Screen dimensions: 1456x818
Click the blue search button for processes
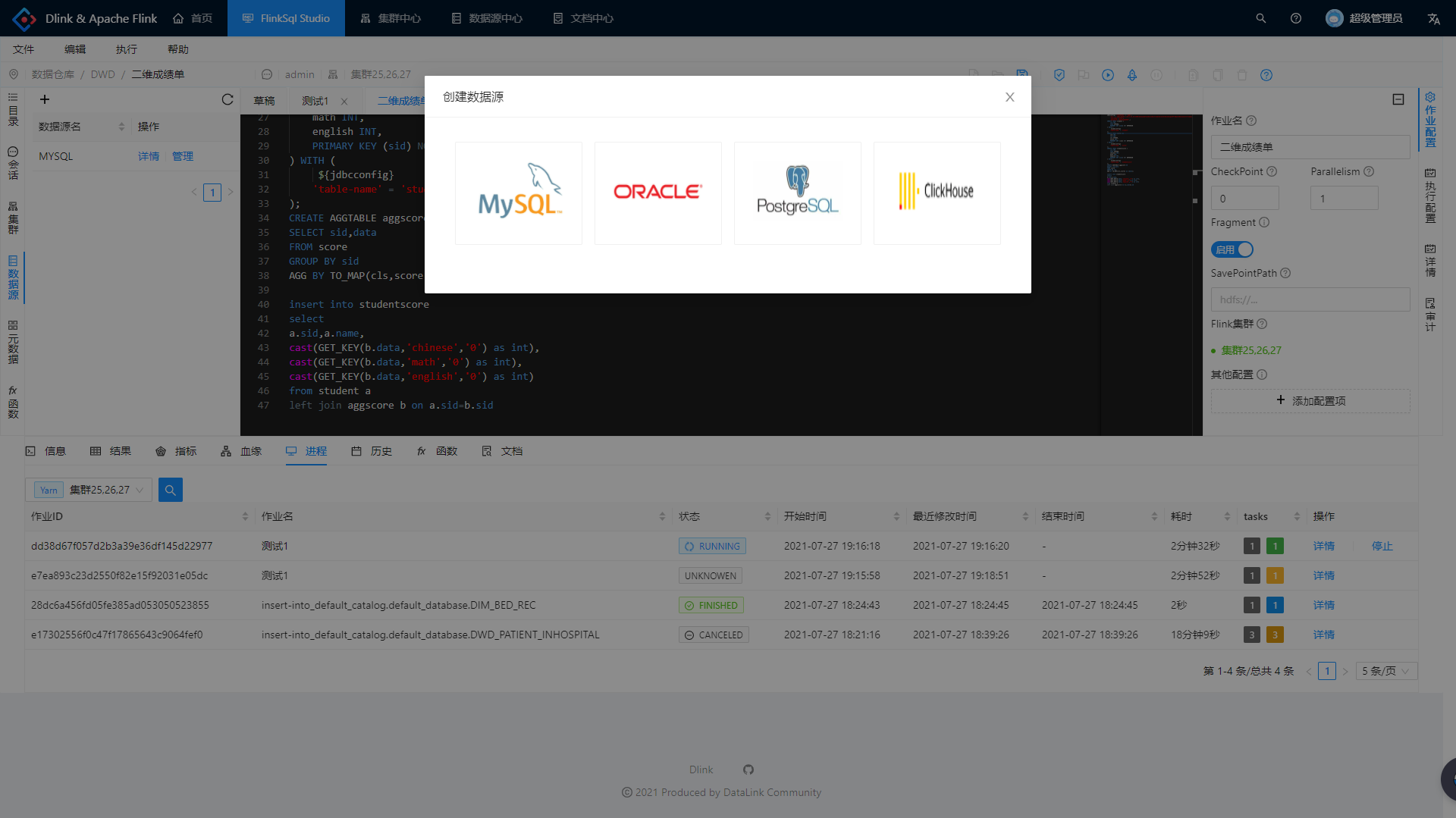coord(171,490)
